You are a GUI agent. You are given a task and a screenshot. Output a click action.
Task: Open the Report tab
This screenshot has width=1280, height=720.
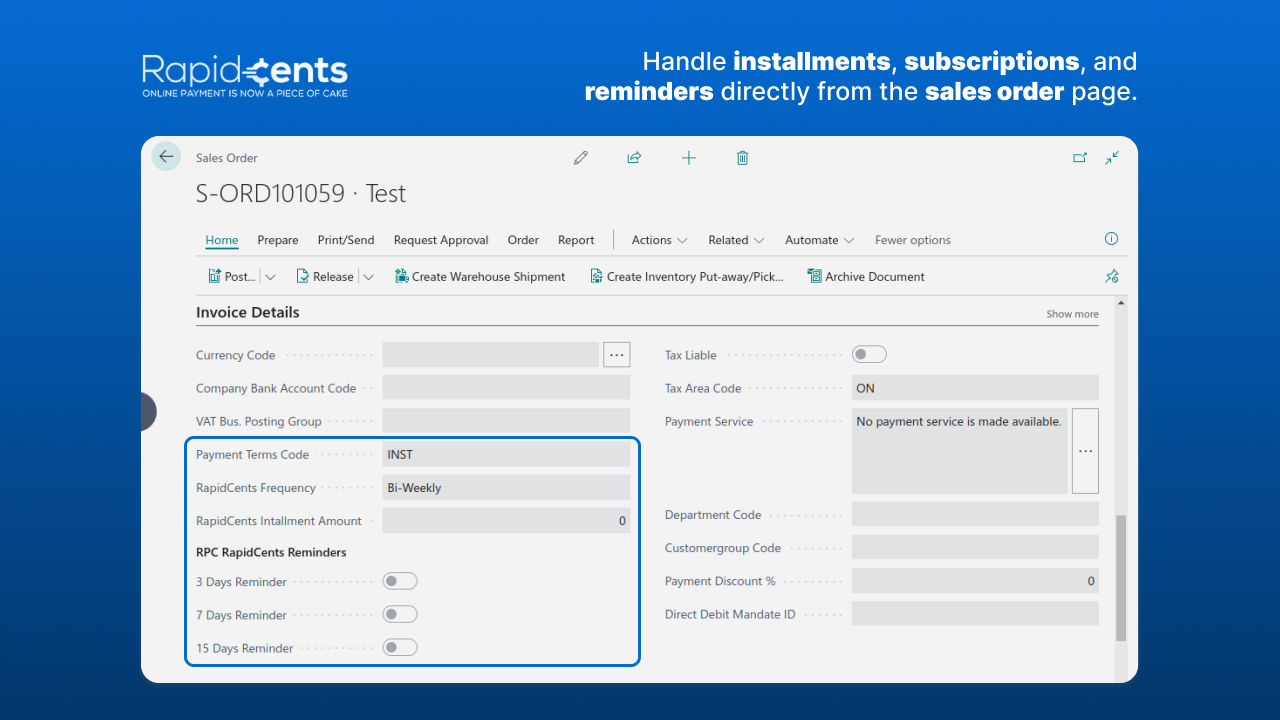[576, 240]
